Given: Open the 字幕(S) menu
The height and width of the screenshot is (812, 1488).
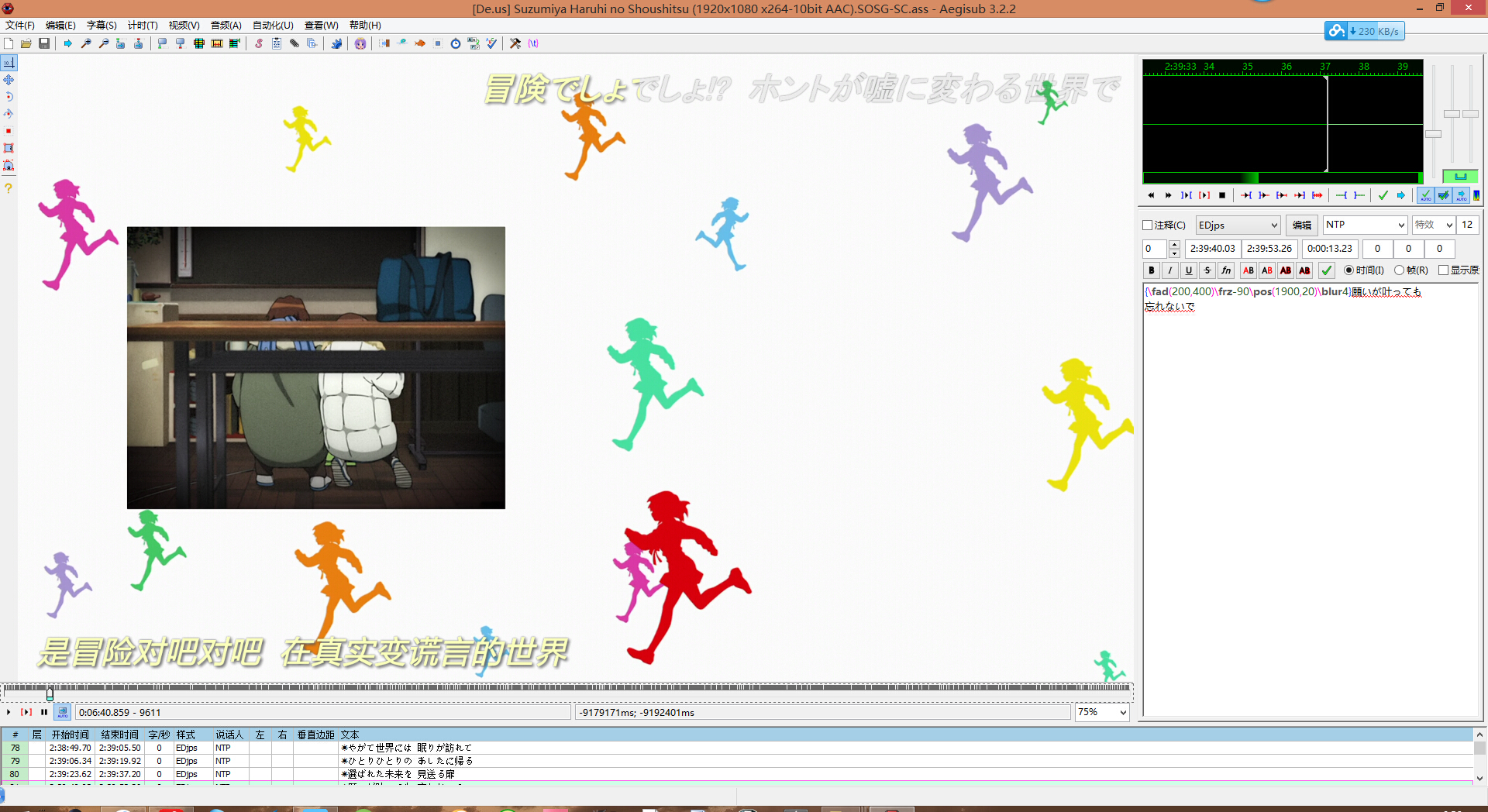Looking at the screenshot, I should [x=102, y=26].
